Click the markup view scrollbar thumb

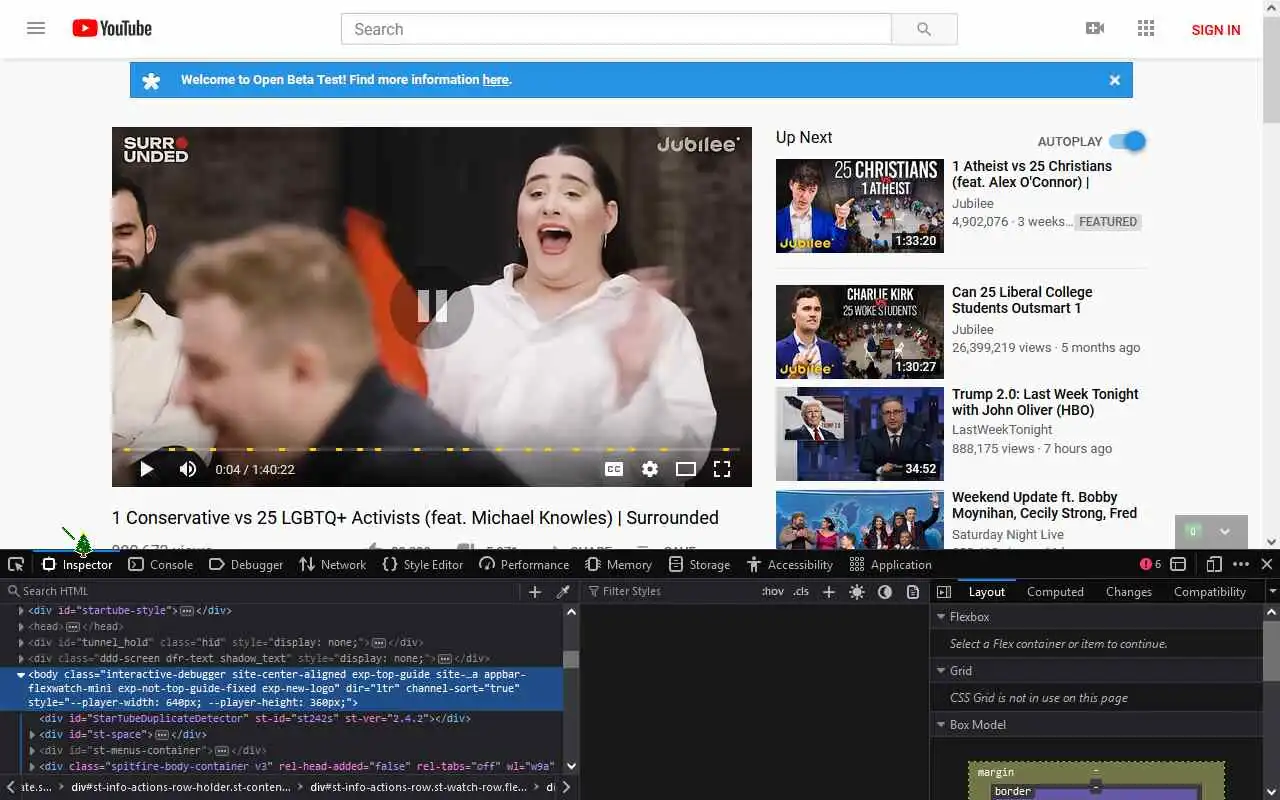click(571, 659)
